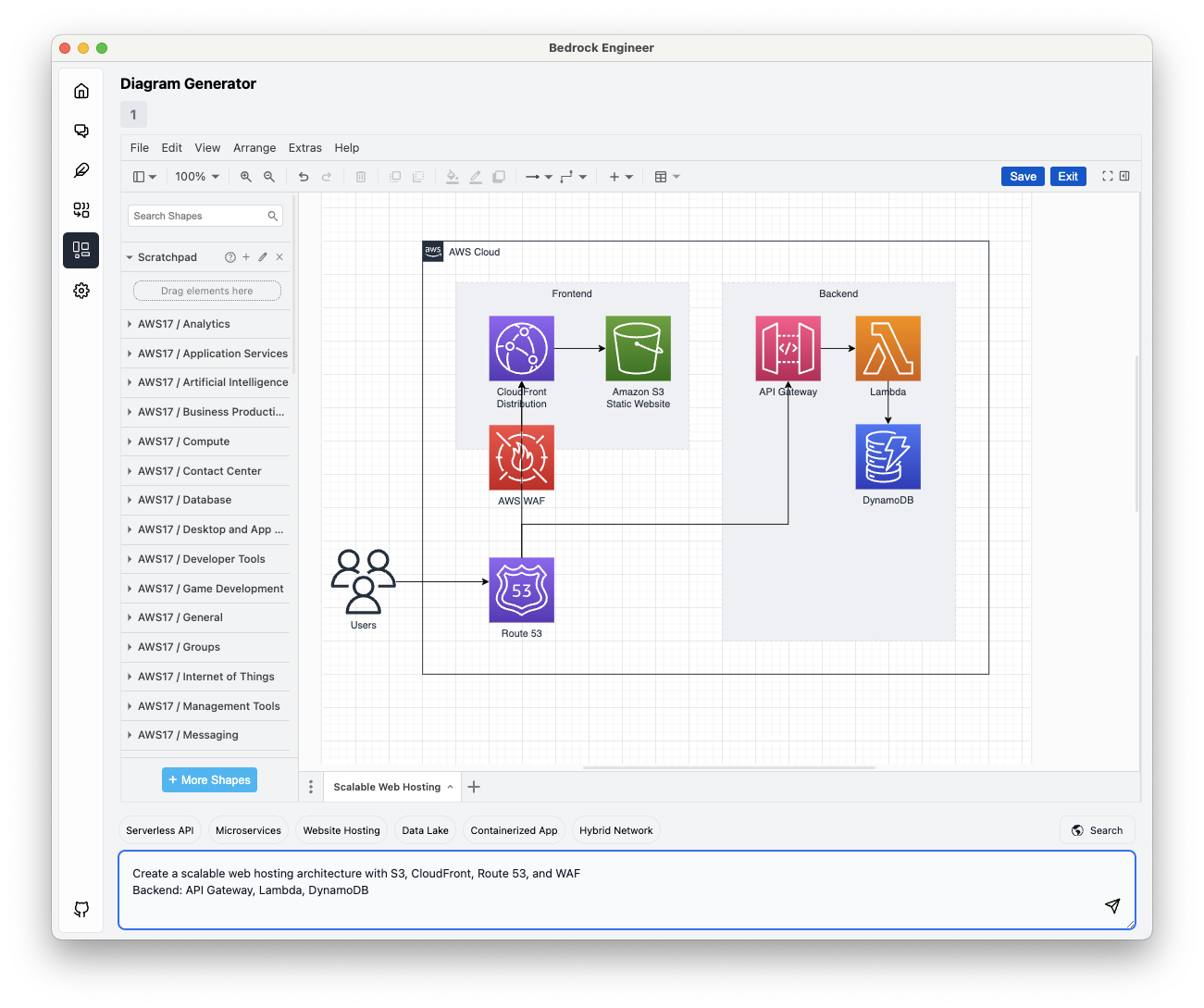This screenshot has height=1008, width=1204.
Task: Toggle the web Search button
Action: (1097, 830)
